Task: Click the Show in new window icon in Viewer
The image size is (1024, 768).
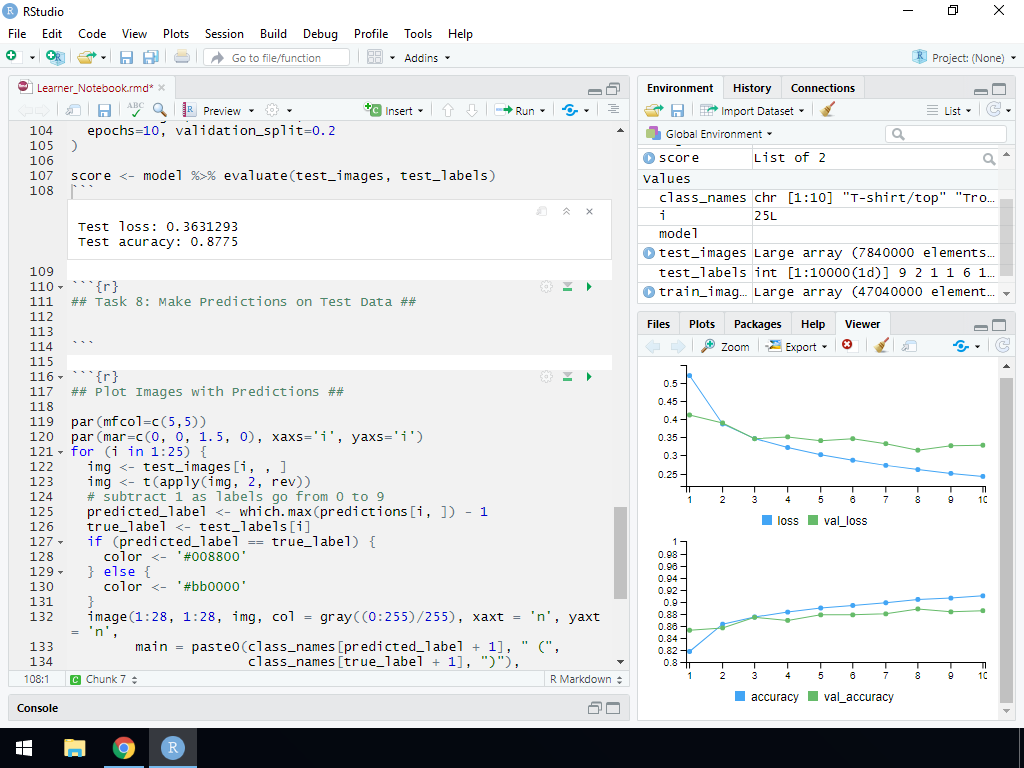Action: [908, 346]
